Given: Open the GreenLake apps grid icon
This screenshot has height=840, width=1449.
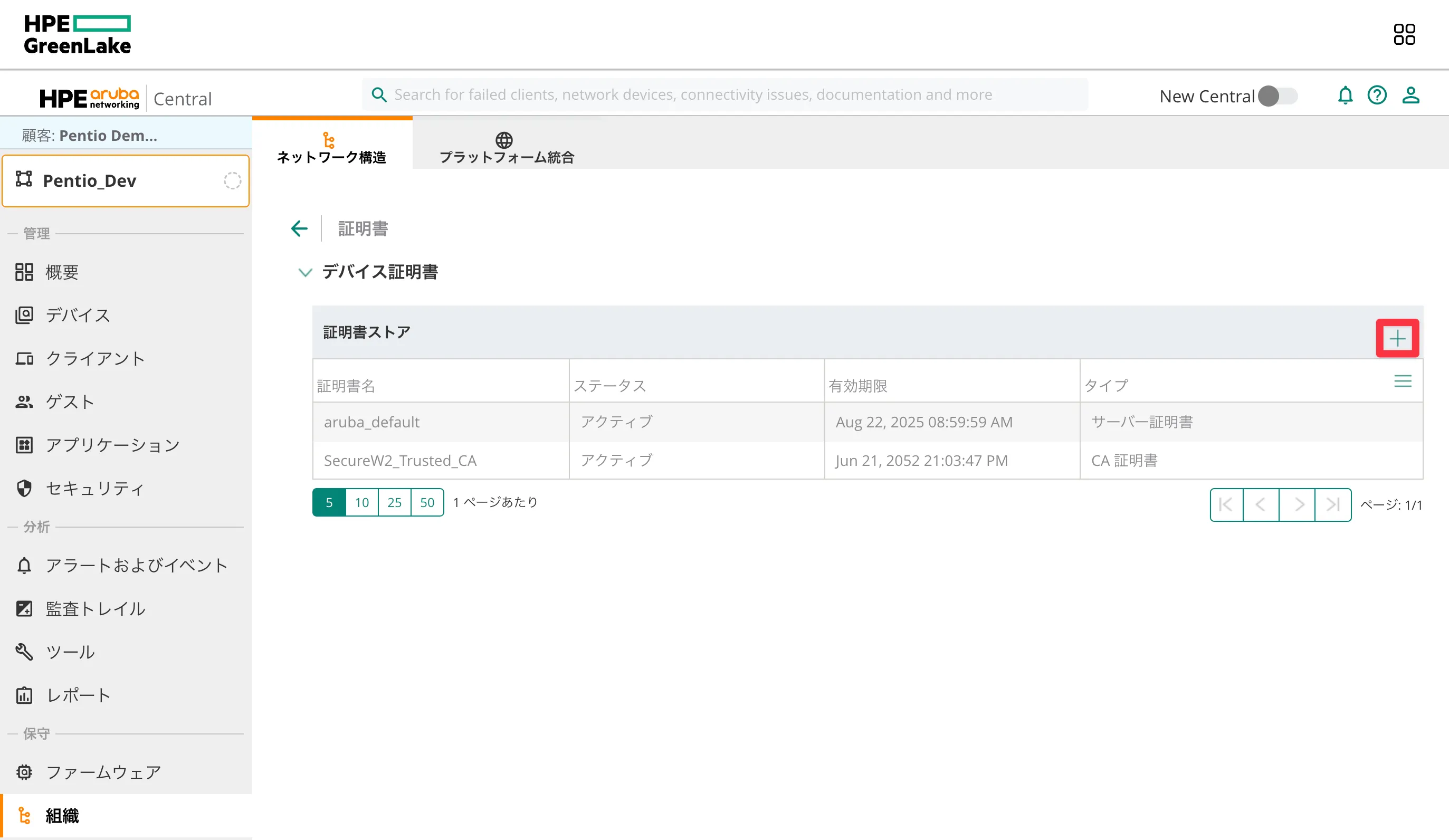Looking at the screenshot, I should [x=1404, y=34].
